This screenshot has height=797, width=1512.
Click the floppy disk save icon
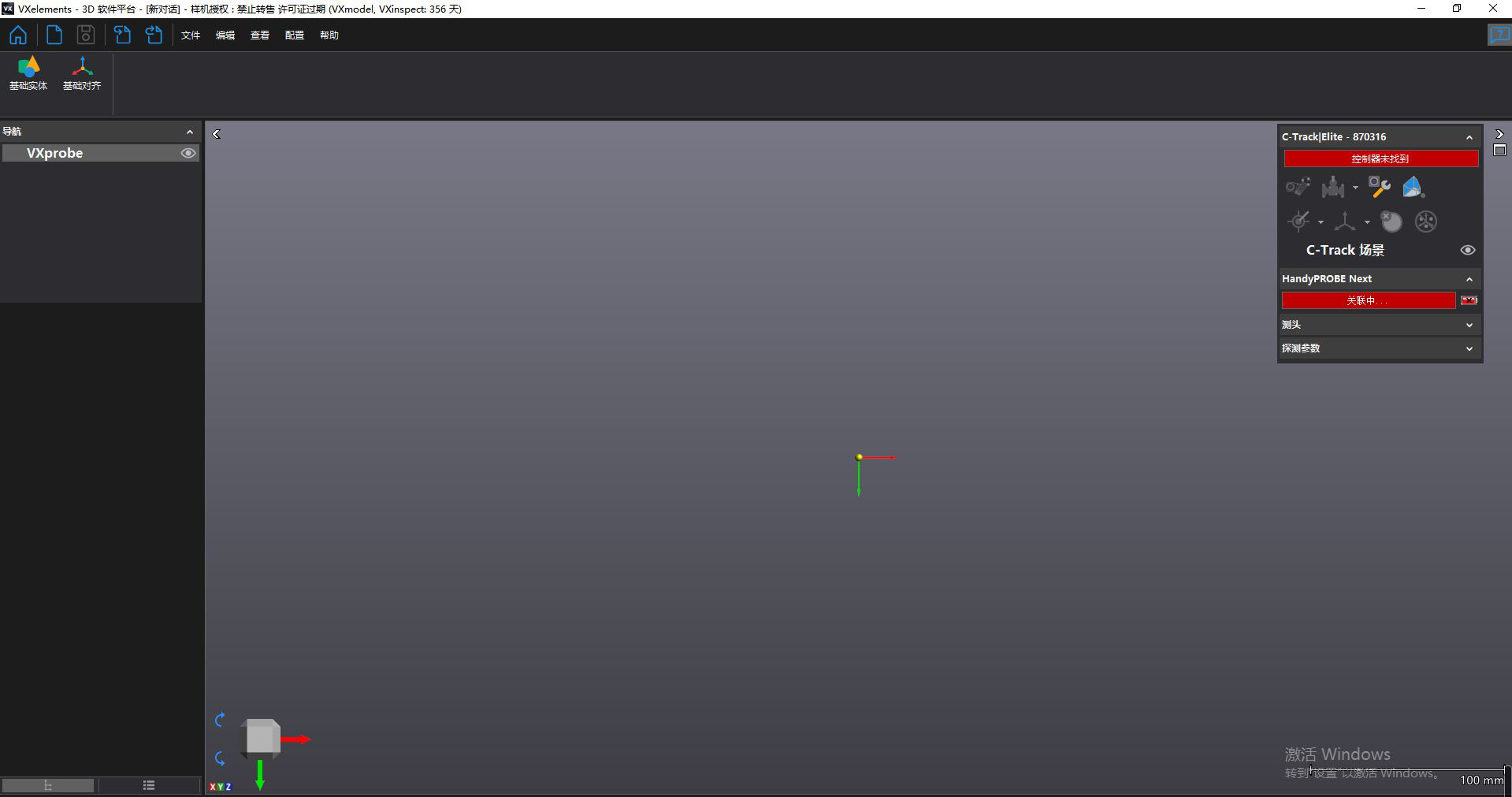[x=85, y=35]
